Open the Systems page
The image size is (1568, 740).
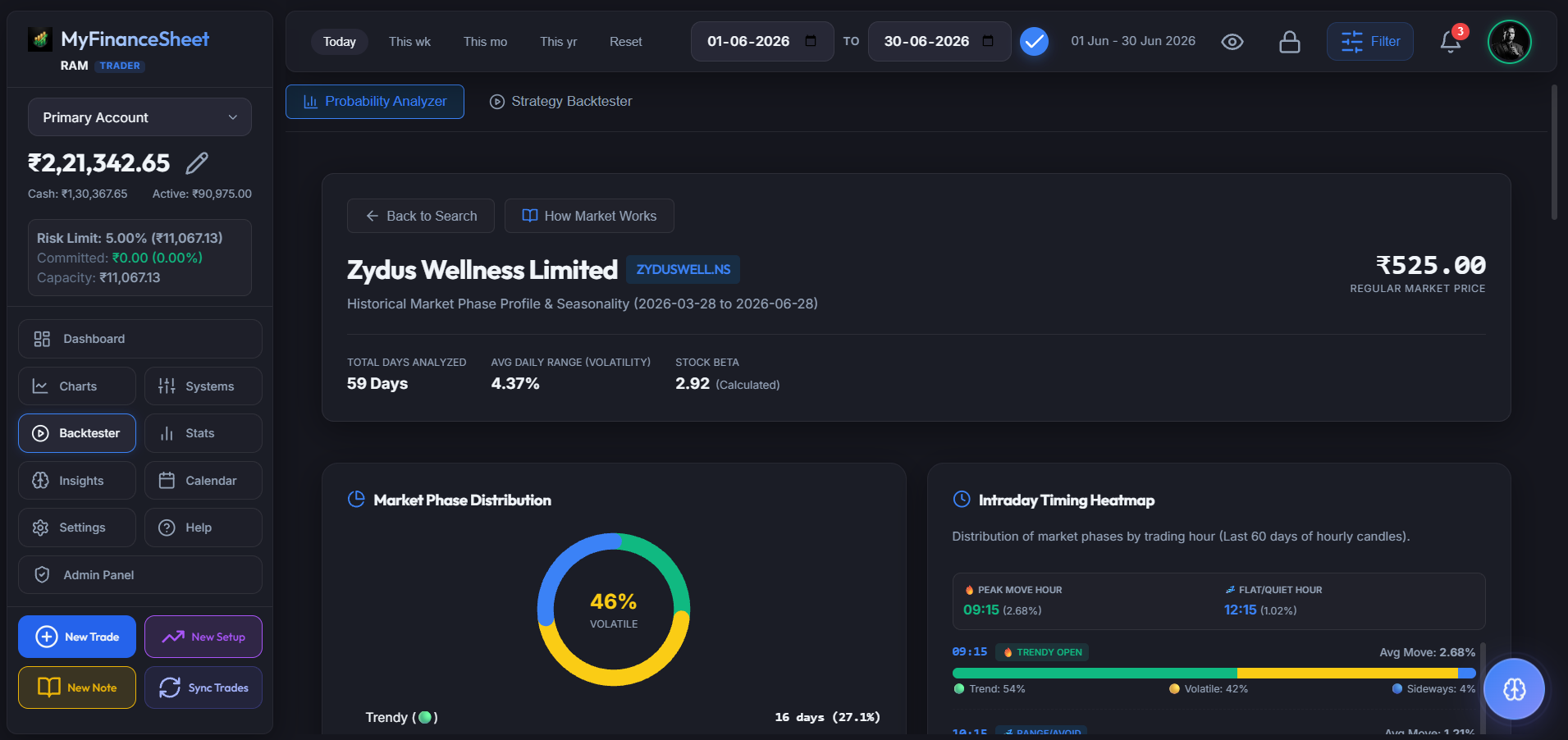point(203,386)
